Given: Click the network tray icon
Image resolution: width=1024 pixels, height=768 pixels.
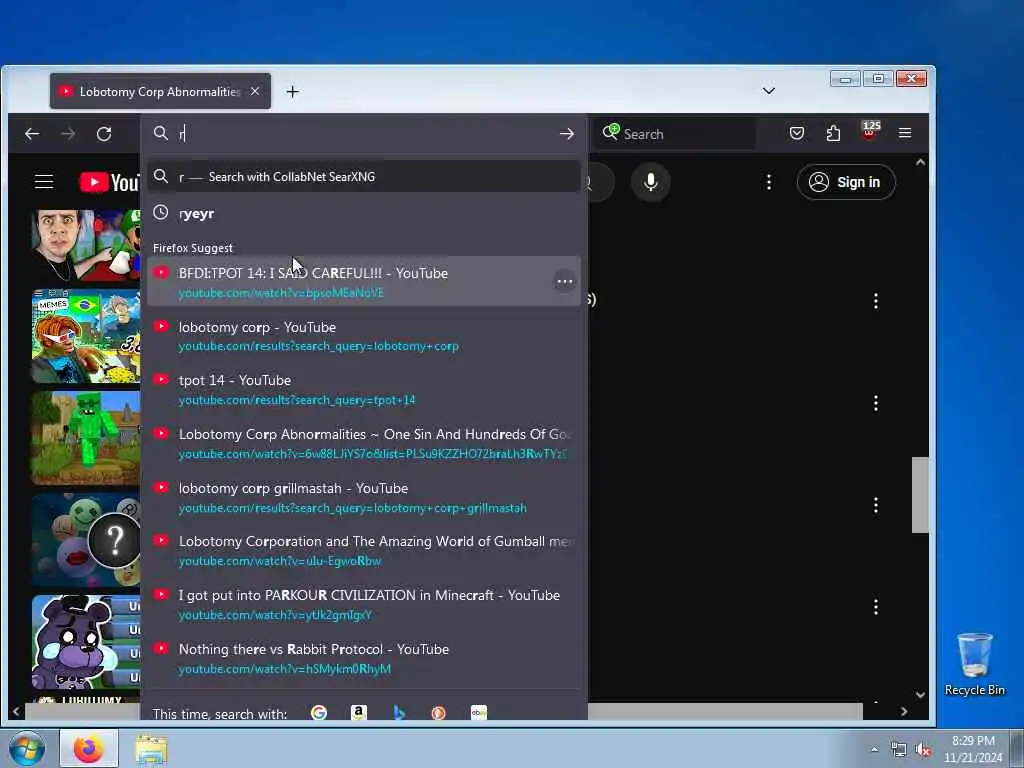Looking at the screenshot, I should [899, 750].
